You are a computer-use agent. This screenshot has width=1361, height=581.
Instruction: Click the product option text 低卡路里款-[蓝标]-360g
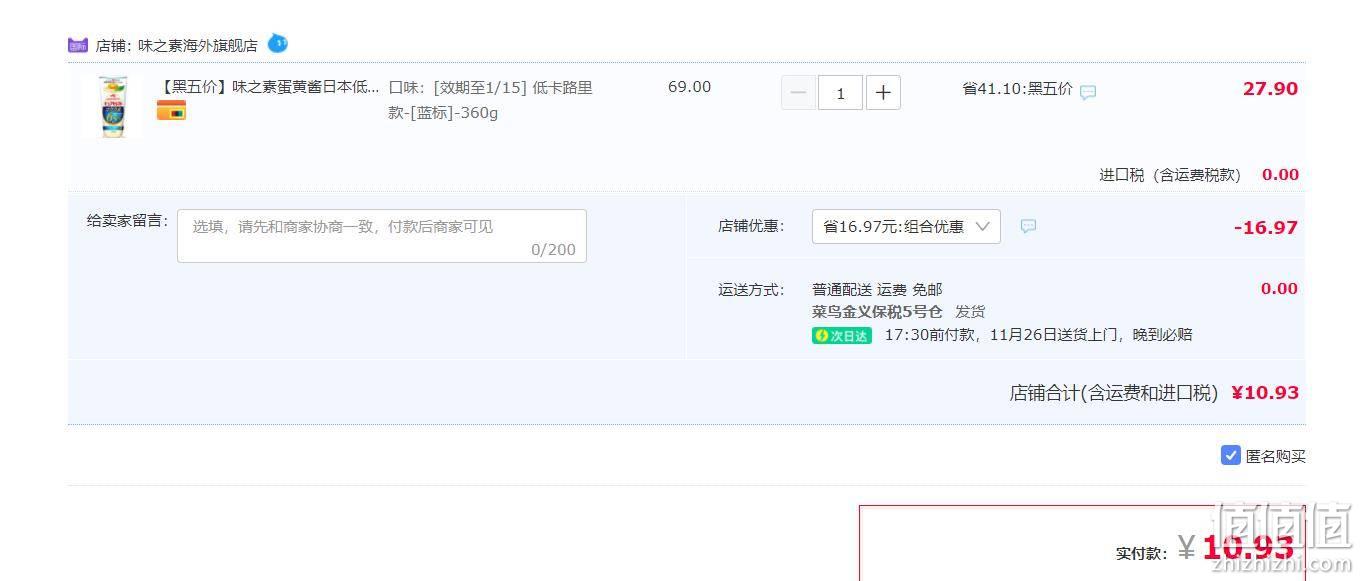coord(490,100)
